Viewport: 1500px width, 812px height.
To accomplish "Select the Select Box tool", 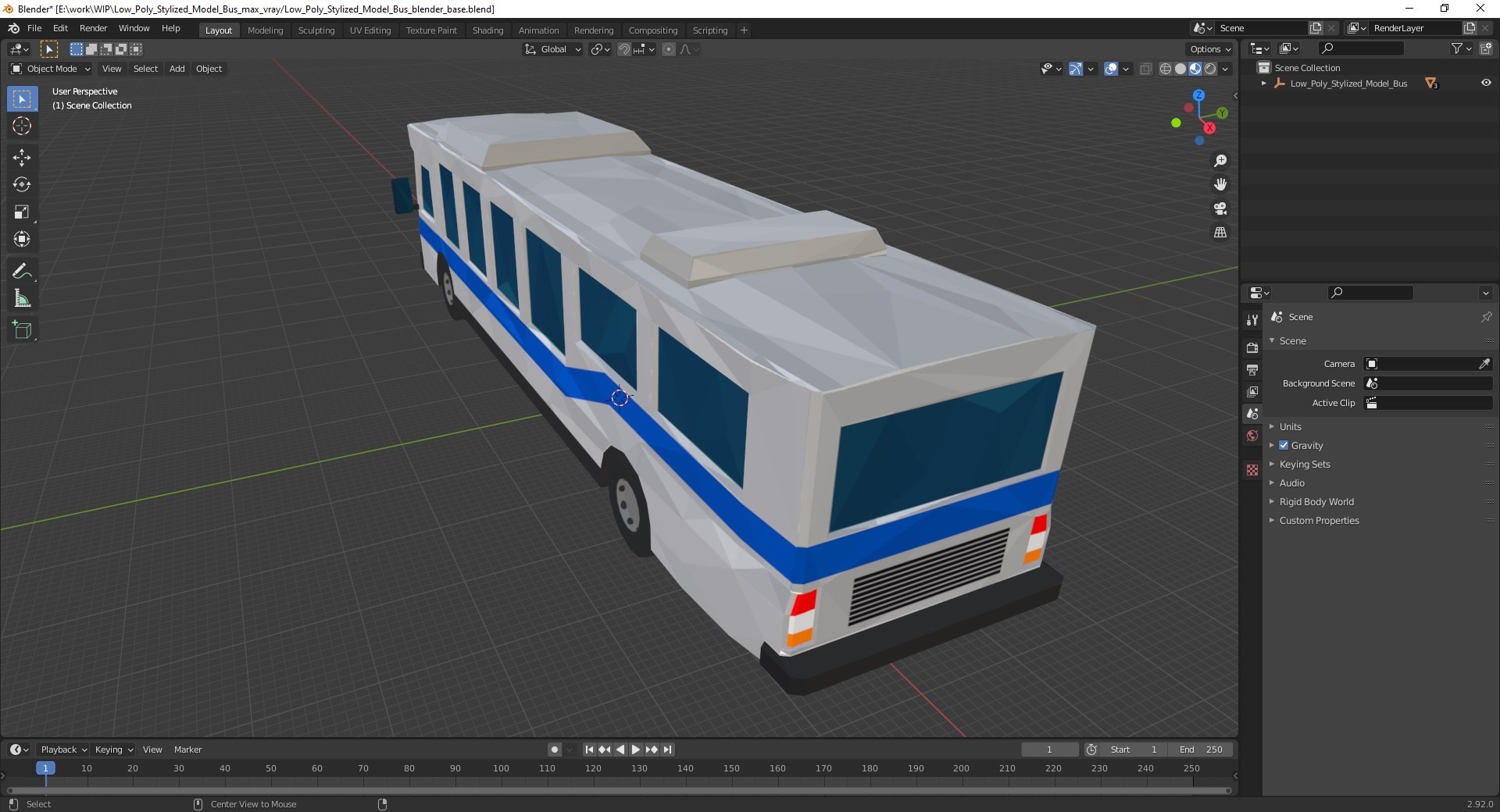I will tap(22, 99).
